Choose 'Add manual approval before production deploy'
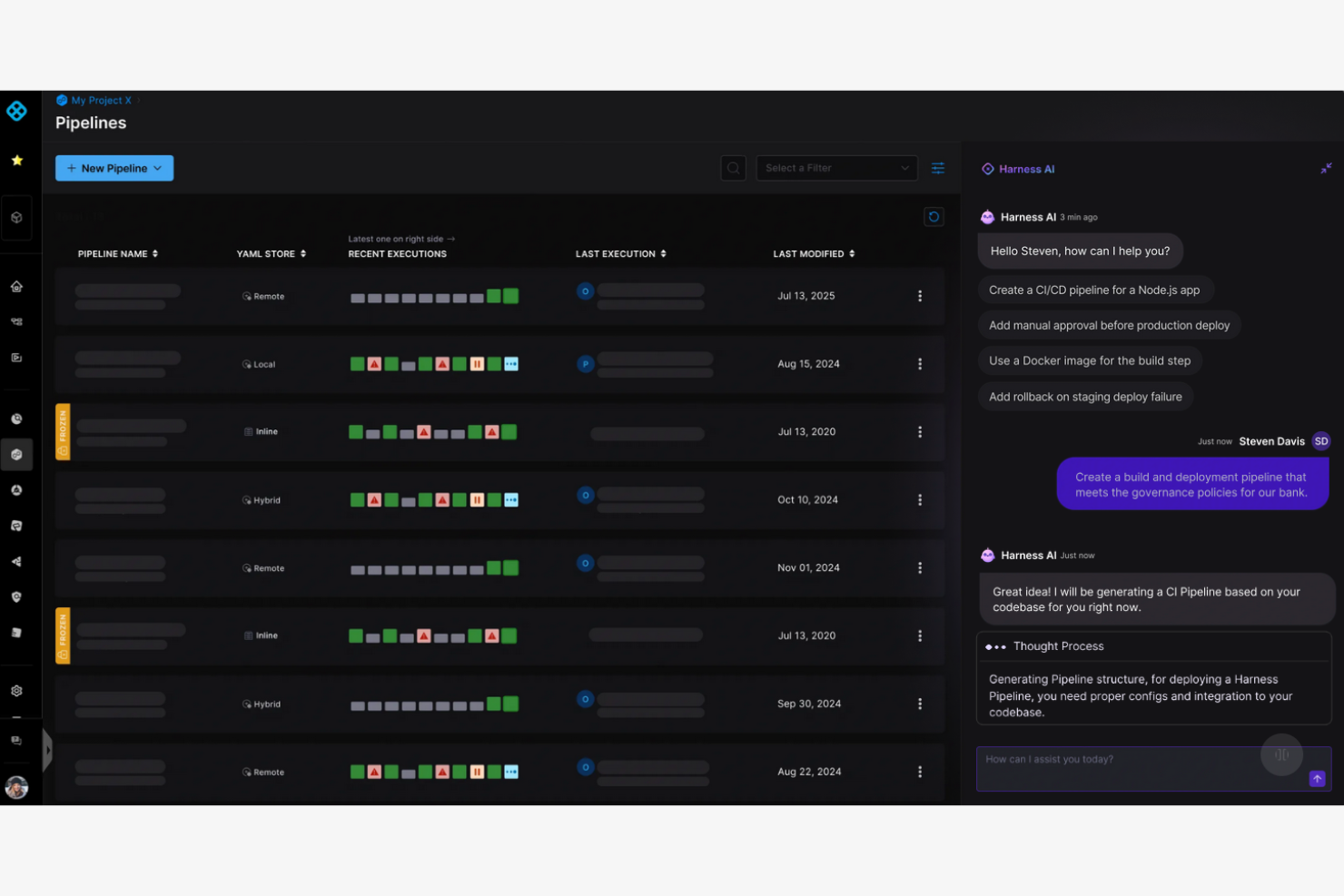The height and width of the screenshot is (896, 1344). (1109, 325)
